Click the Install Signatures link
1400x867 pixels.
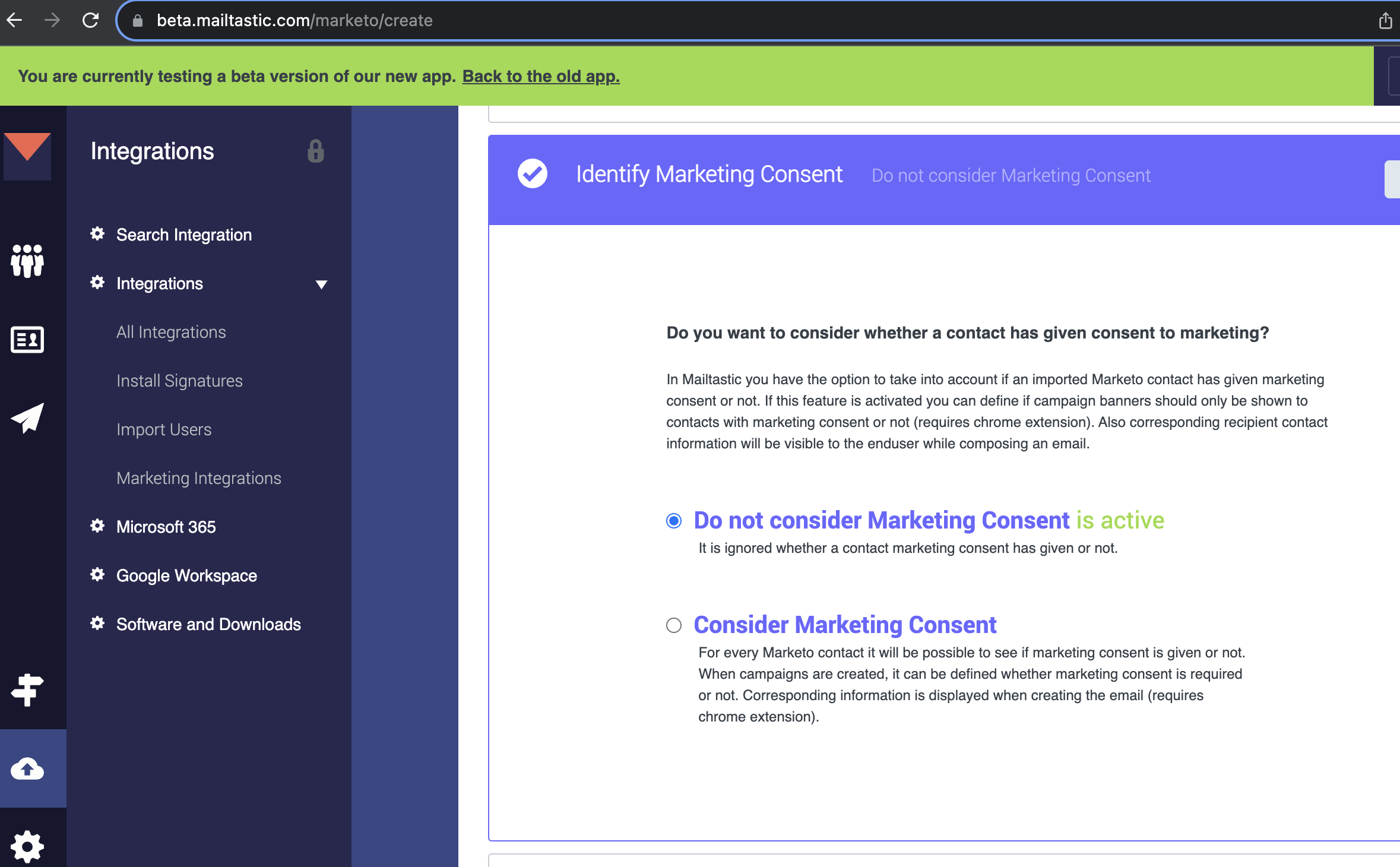point(179,381)
